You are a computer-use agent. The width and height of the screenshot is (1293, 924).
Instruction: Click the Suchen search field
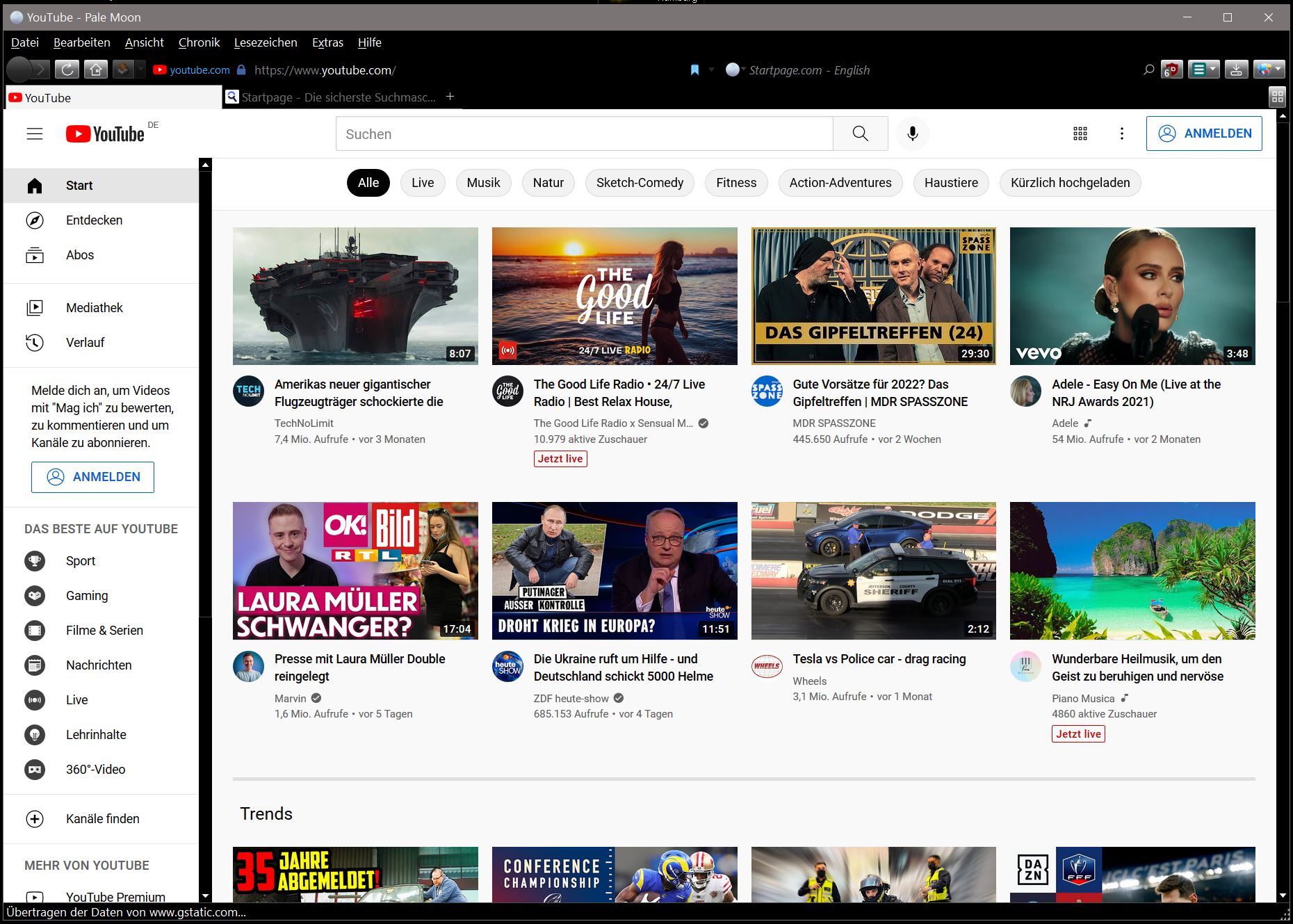coord(584,133)
